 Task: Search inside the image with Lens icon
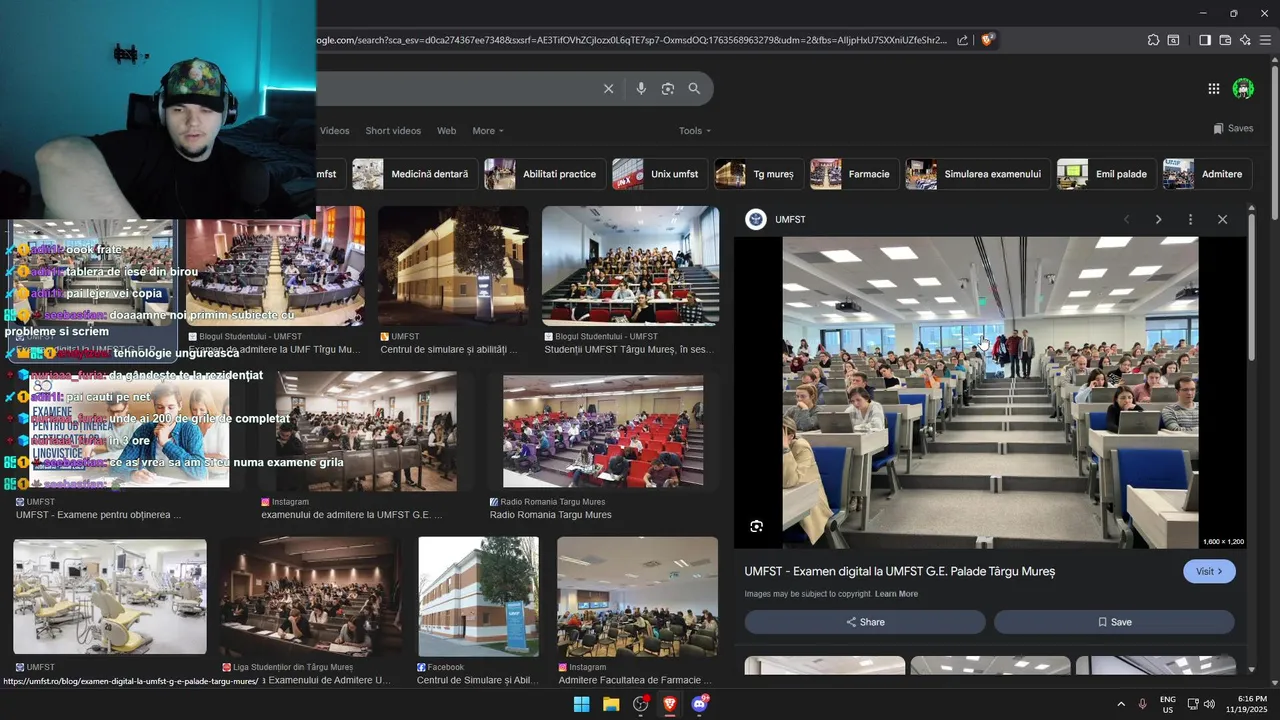coord(757,526)
